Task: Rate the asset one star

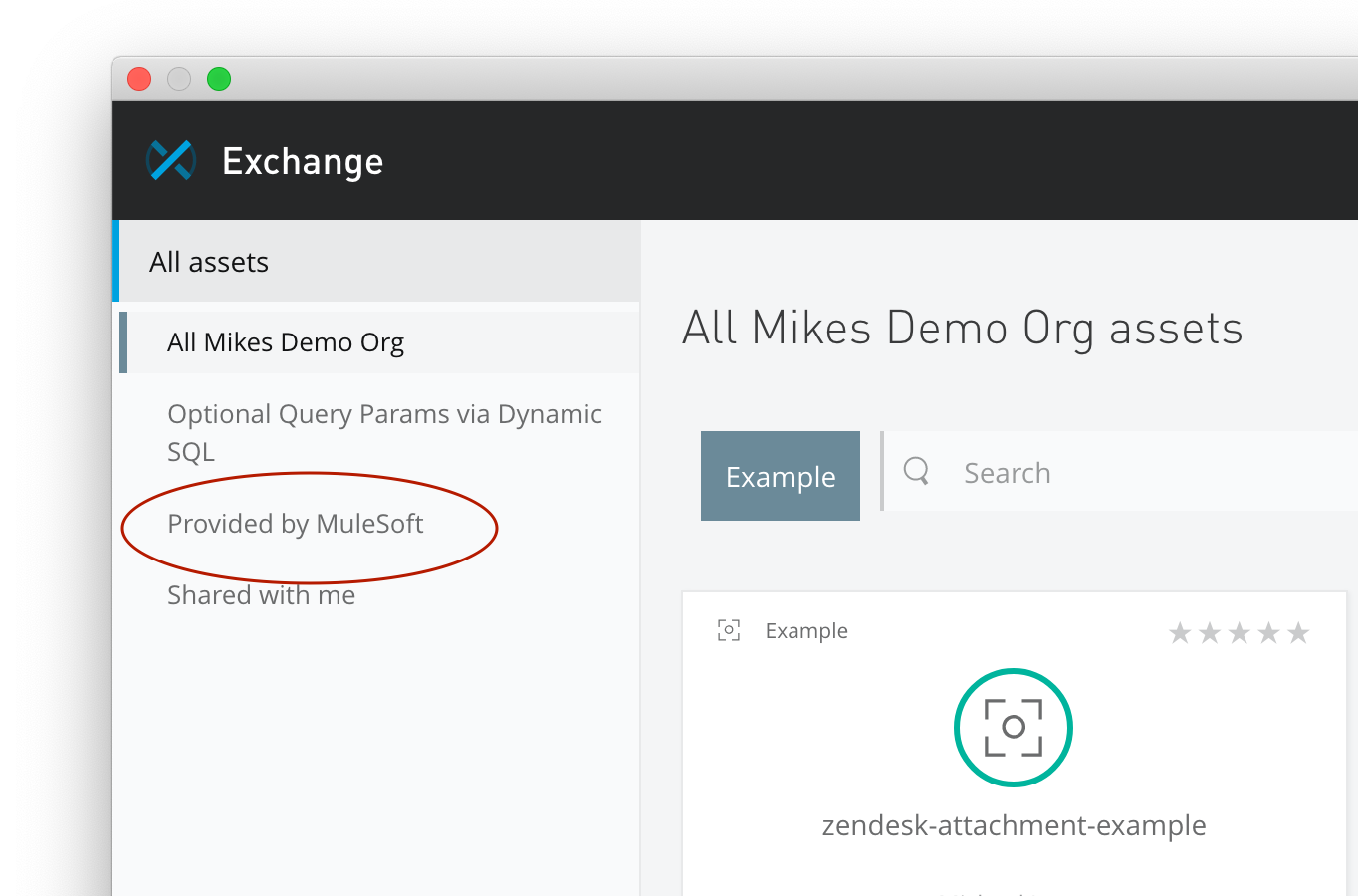Action: [x=1180, y=633]
